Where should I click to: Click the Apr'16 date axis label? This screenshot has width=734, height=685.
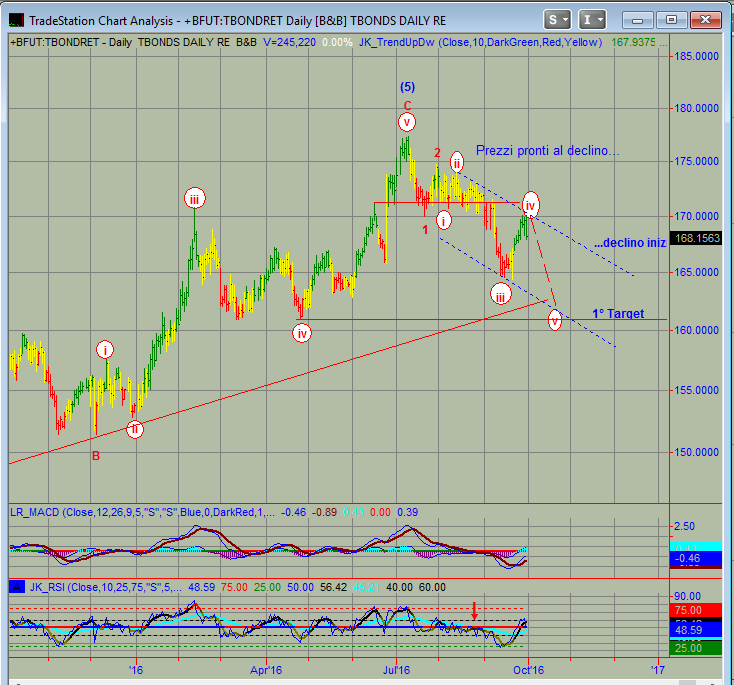coord(266,670)
